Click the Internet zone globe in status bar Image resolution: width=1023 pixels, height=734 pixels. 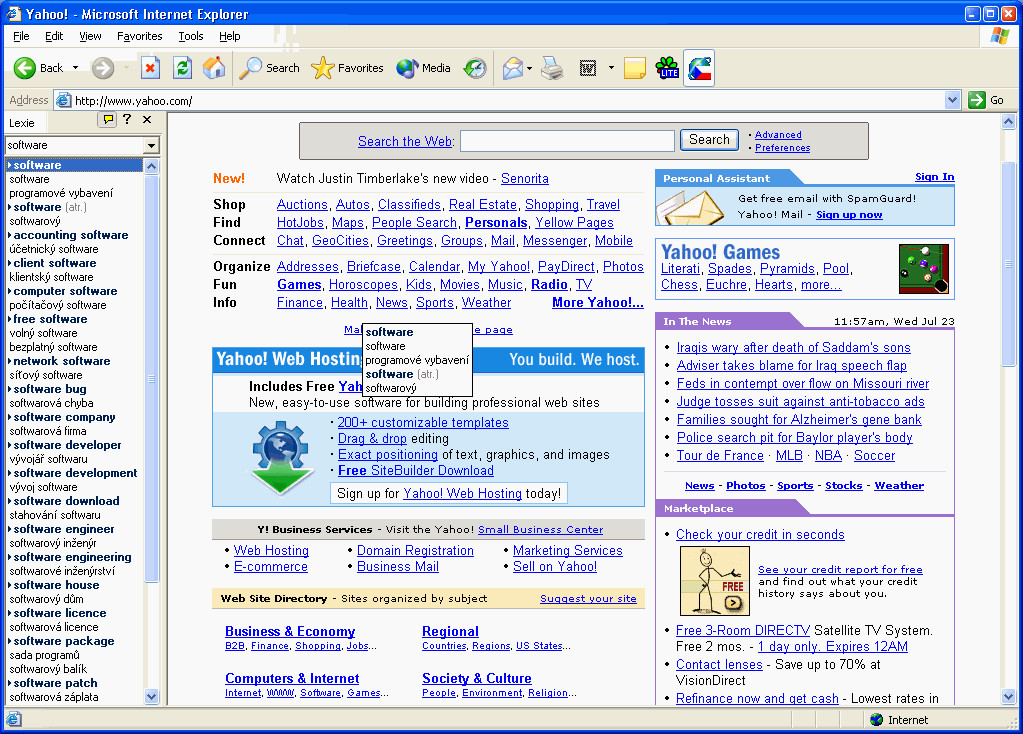pos(877,720)
